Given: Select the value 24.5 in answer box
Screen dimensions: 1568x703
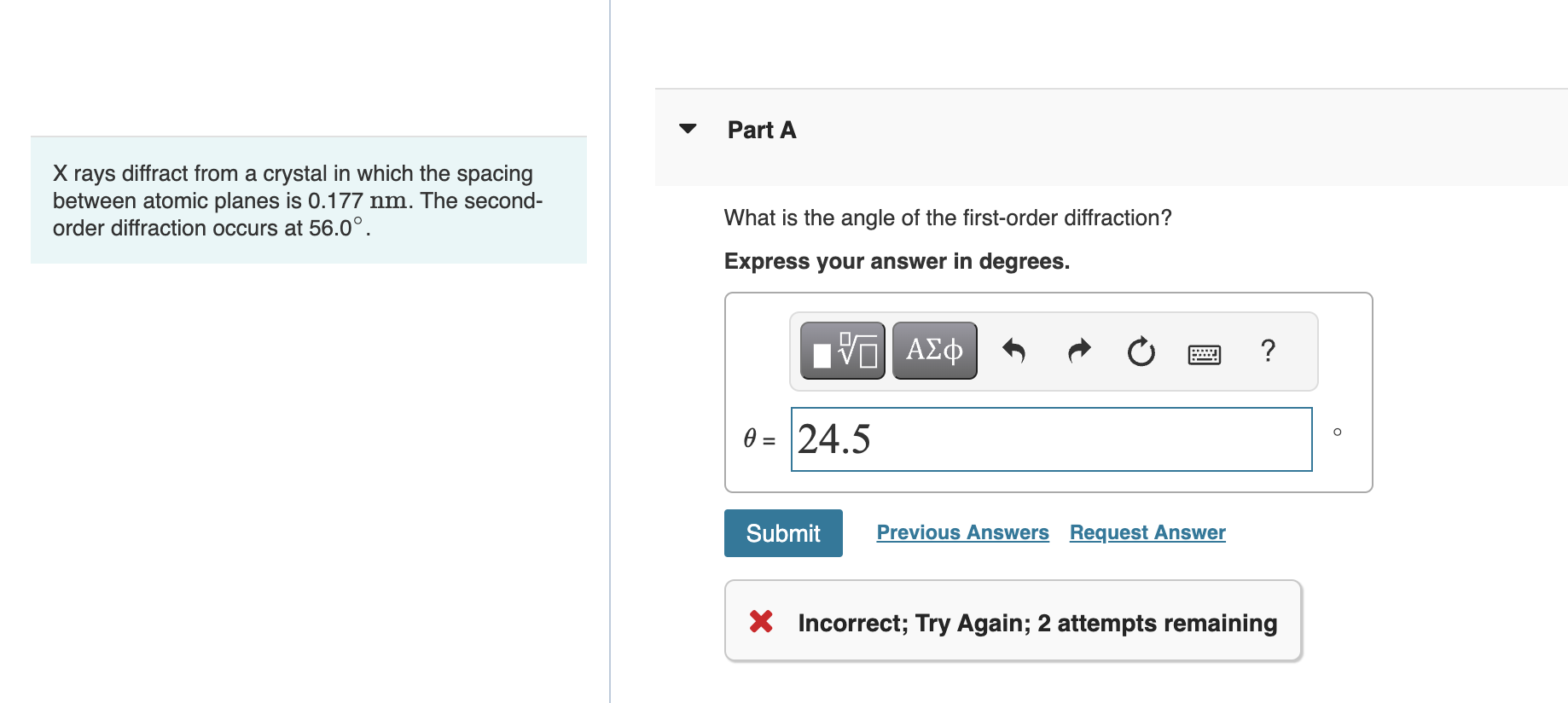Looking at the screenshot, I should (x=834, y=439).
